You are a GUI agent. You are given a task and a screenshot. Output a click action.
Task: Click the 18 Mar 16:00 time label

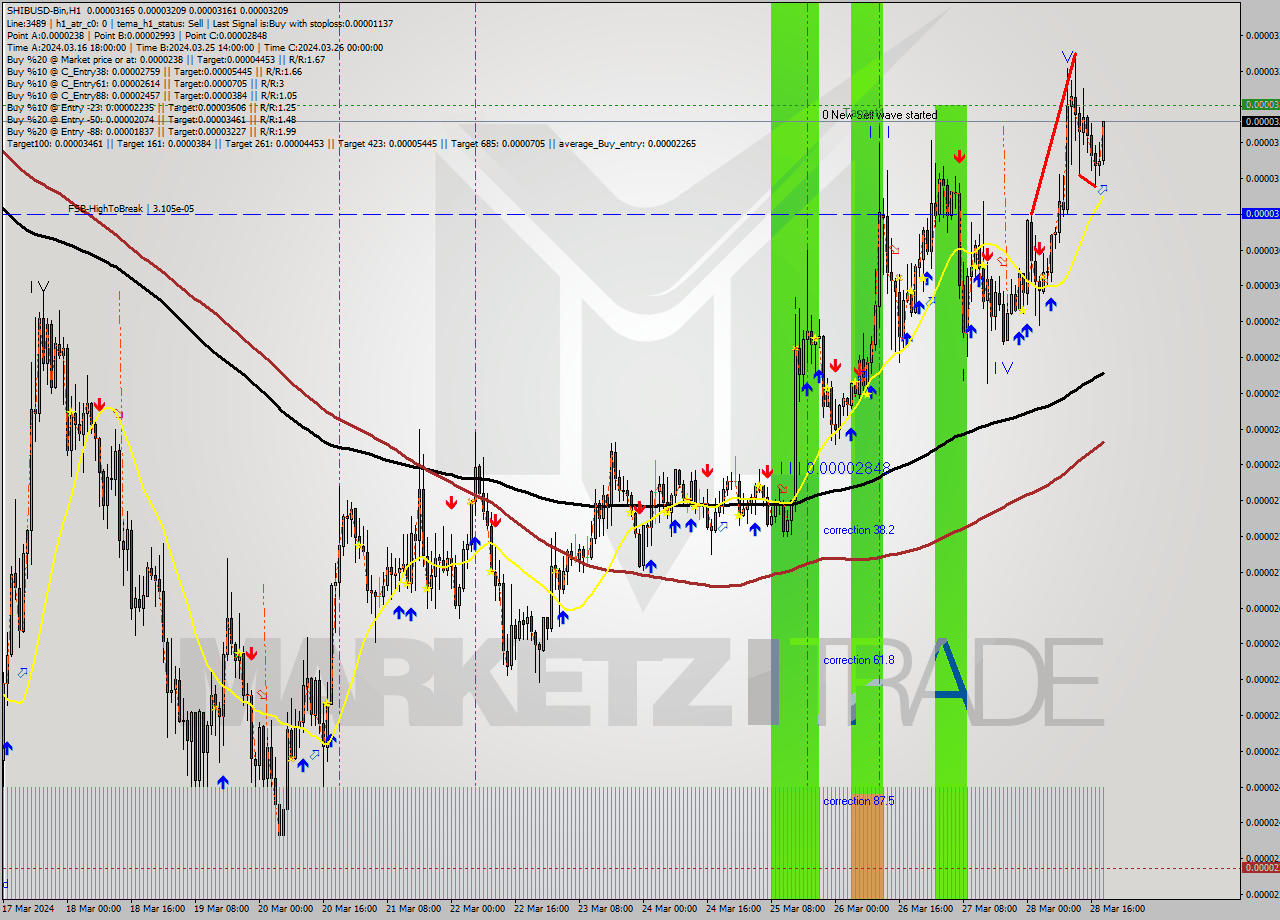pyautogui.click(x=156, y=909)
